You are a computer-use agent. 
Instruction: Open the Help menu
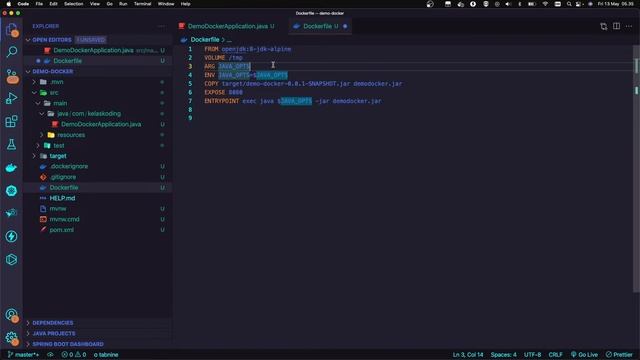pos(185,4)
